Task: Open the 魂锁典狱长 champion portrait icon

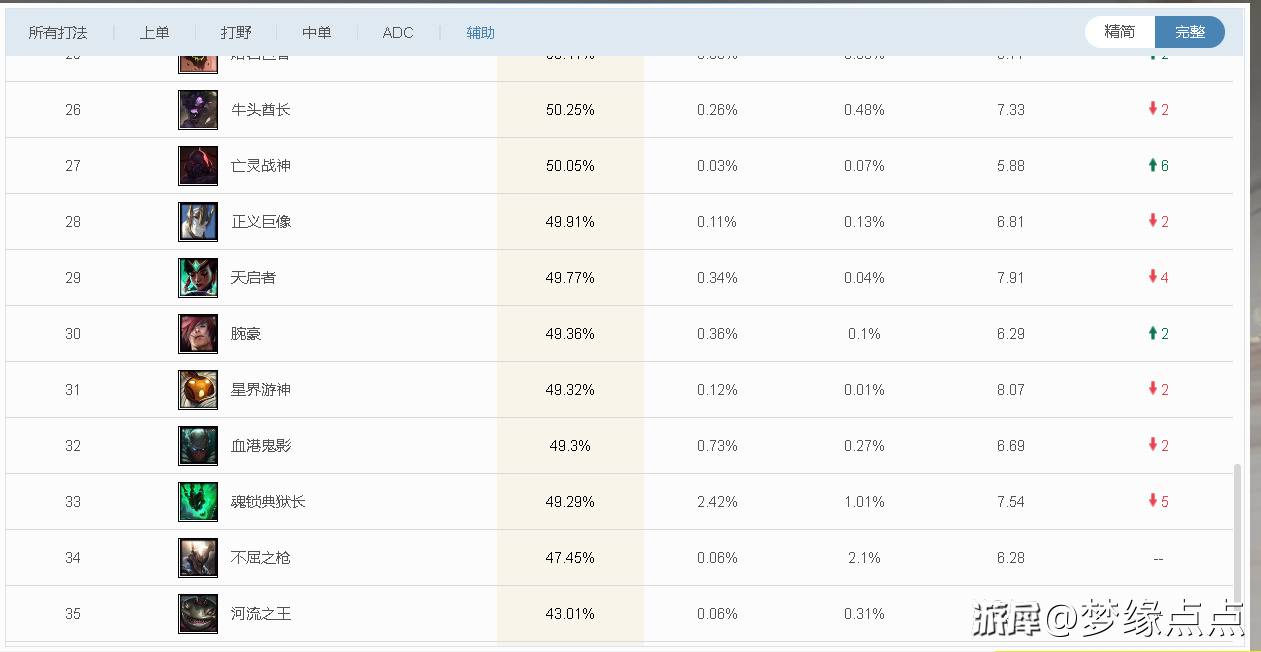Action: pyautogui.click(x=198, y=502)
